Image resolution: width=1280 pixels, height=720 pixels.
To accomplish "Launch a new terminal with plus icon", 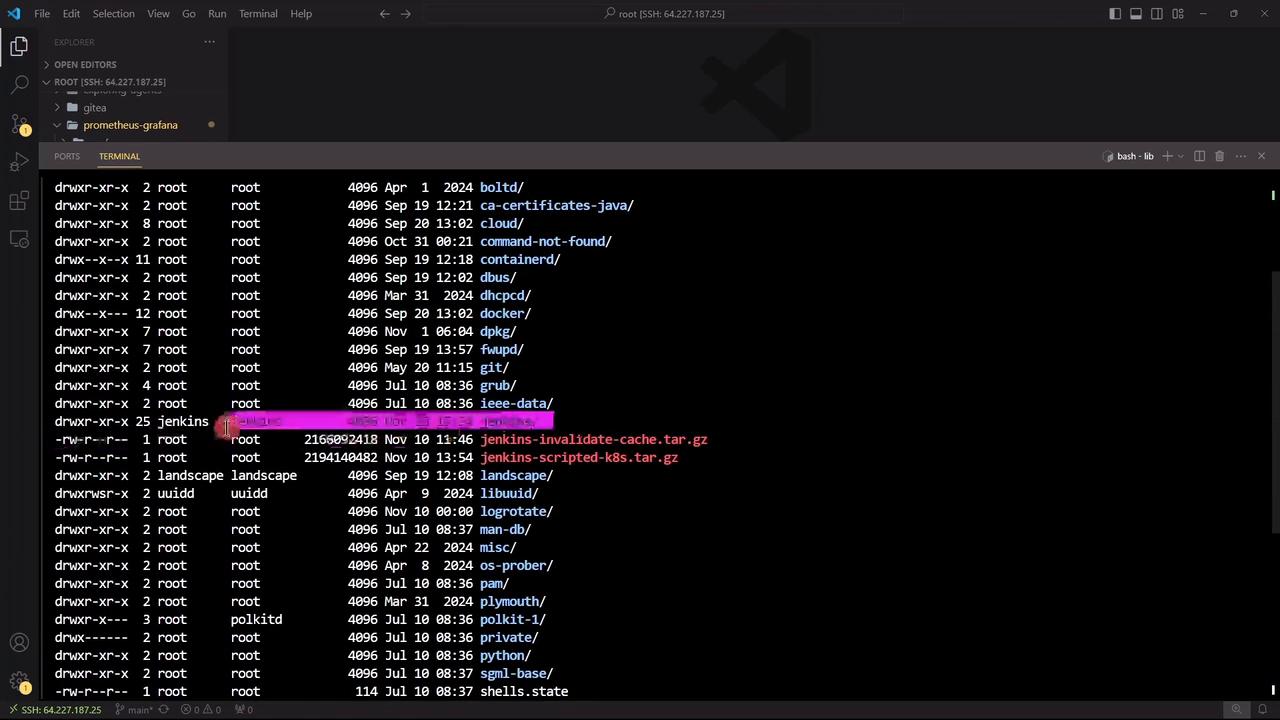I will (1166, 156).
